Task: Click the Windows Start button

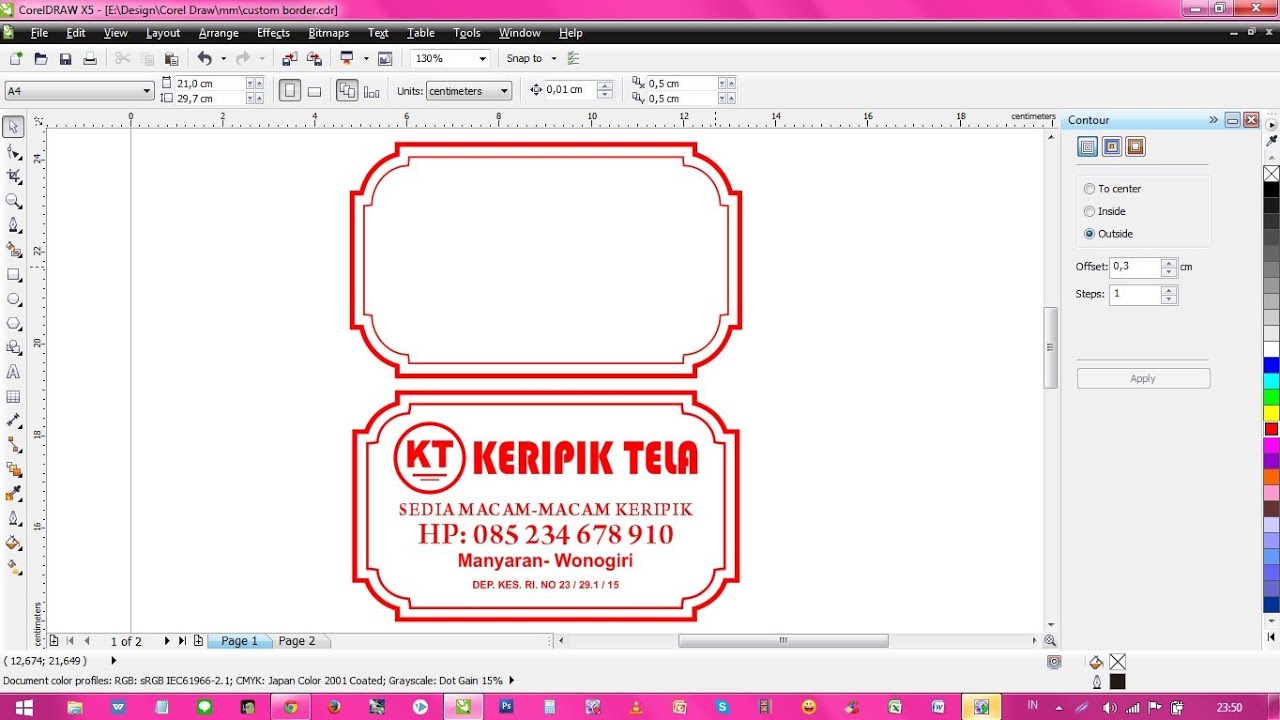Action: pyautogui.click(x=24, y=707)
